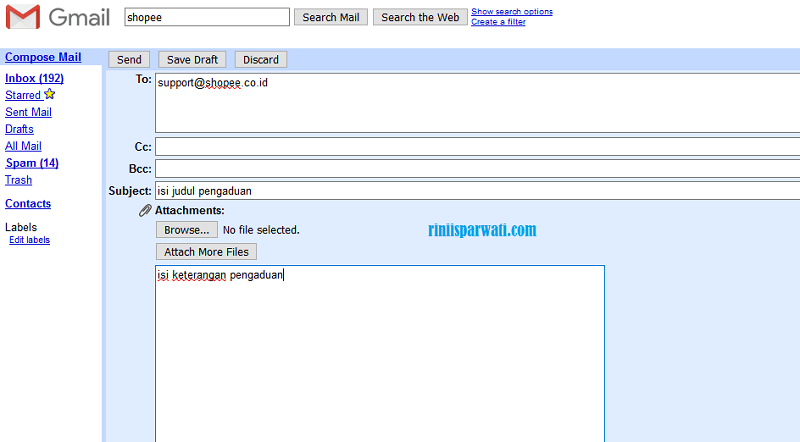Open the Trash folder
Viewport: 800px width, 442px height.
pos(18,180)
